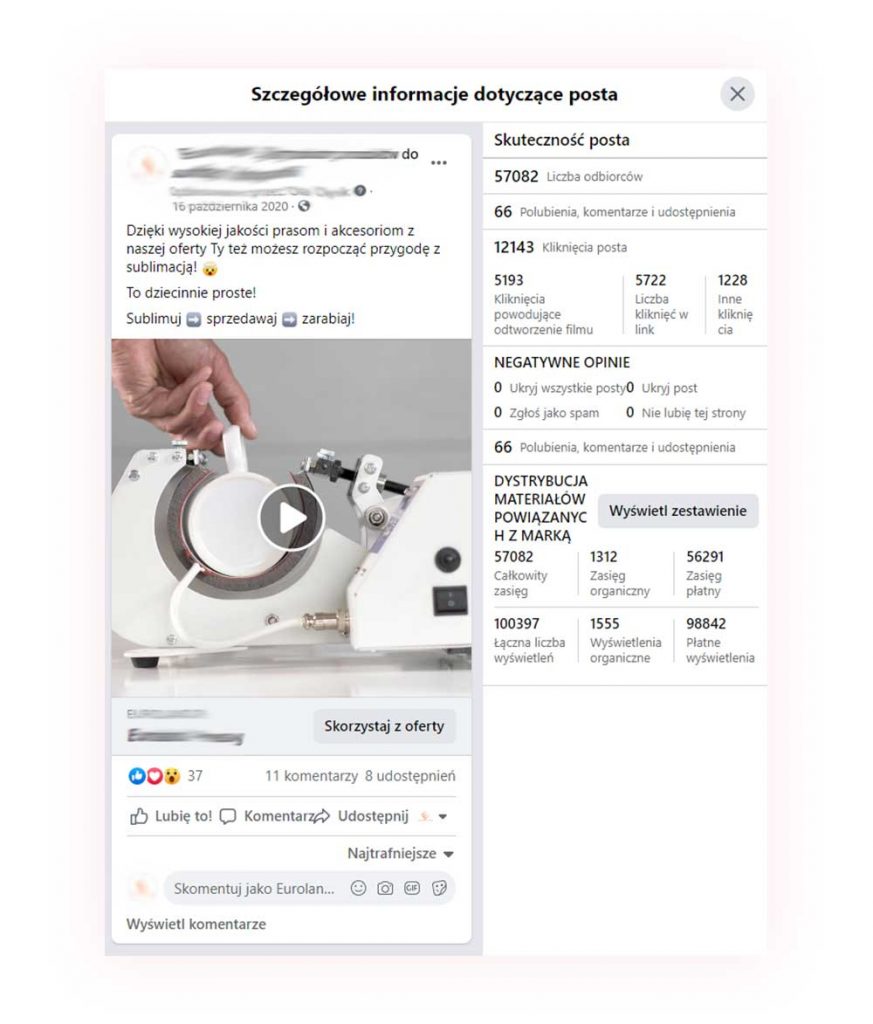Open the profile selector dropdown arrow
873x1024 pixels.
[443, 816]
